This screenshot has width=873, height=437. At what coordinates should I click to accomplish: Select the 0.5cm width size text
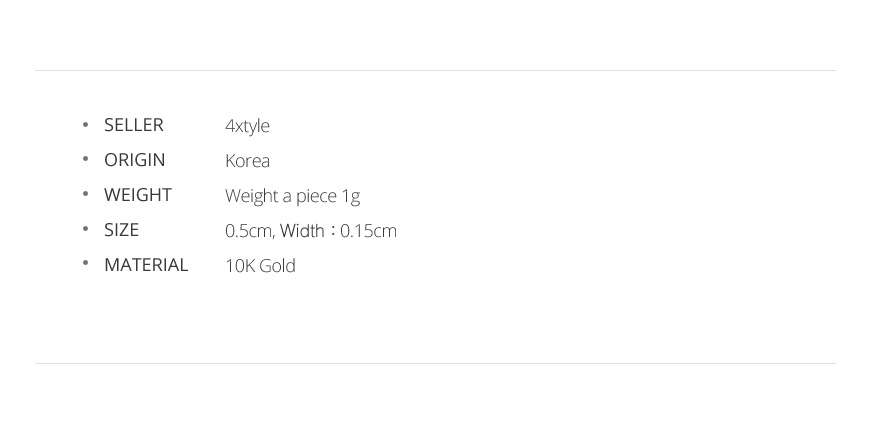coord(311,231)
